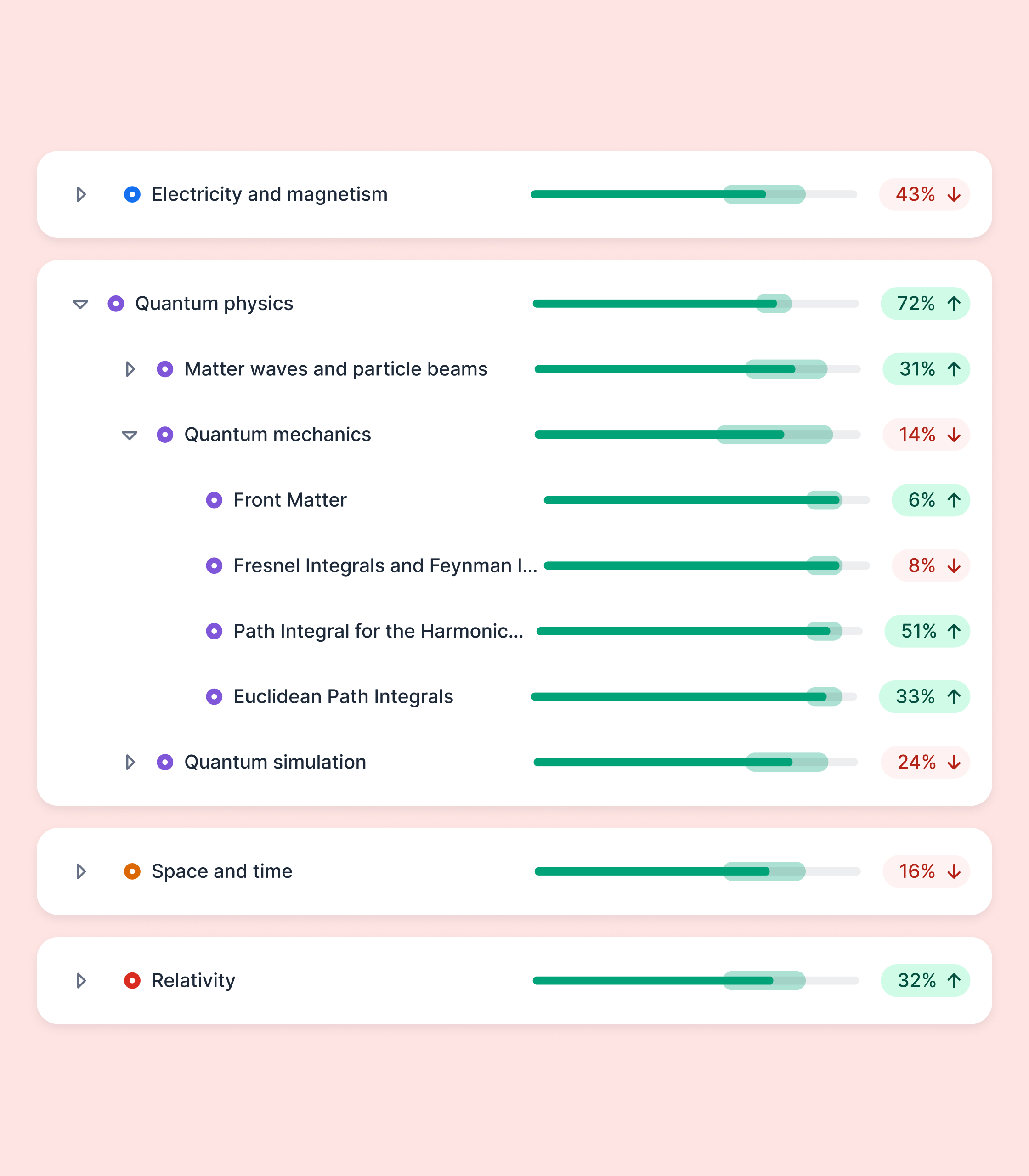Viewport: 1029px width, 1176px height.
Task: Expand the Relativity section
Action: pyautogui.click(x=81, y=981)
